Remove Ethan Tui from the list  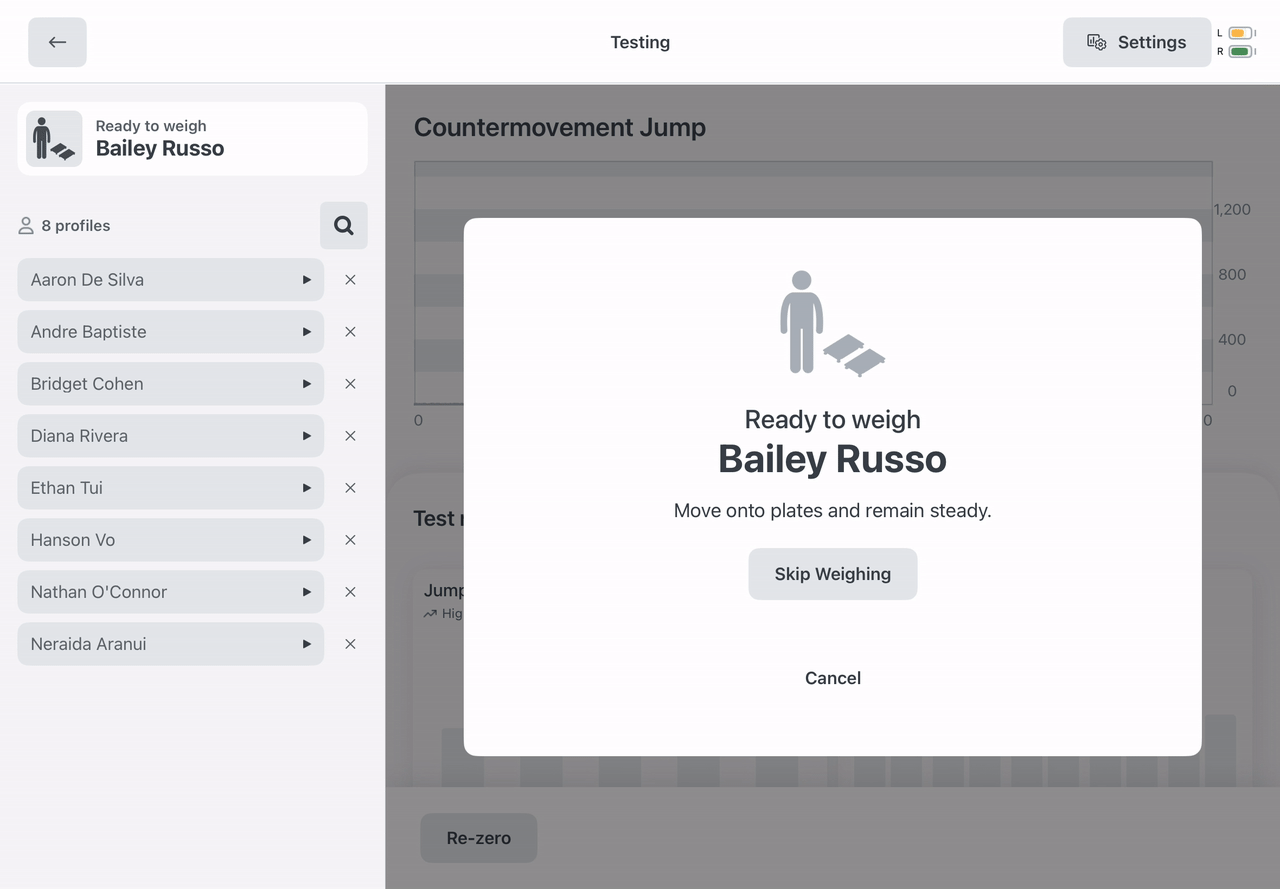point(350,488)
